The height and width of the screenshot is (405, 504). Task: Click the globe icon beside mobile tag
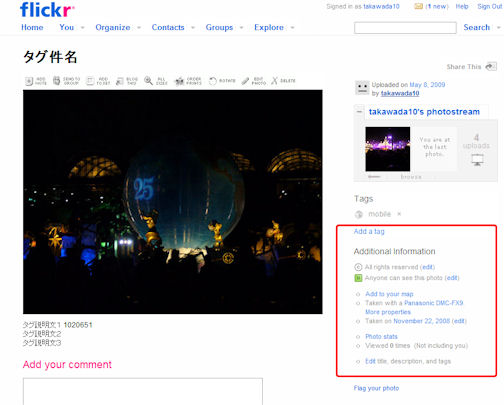pyautogui.click(x=359, y=214)
